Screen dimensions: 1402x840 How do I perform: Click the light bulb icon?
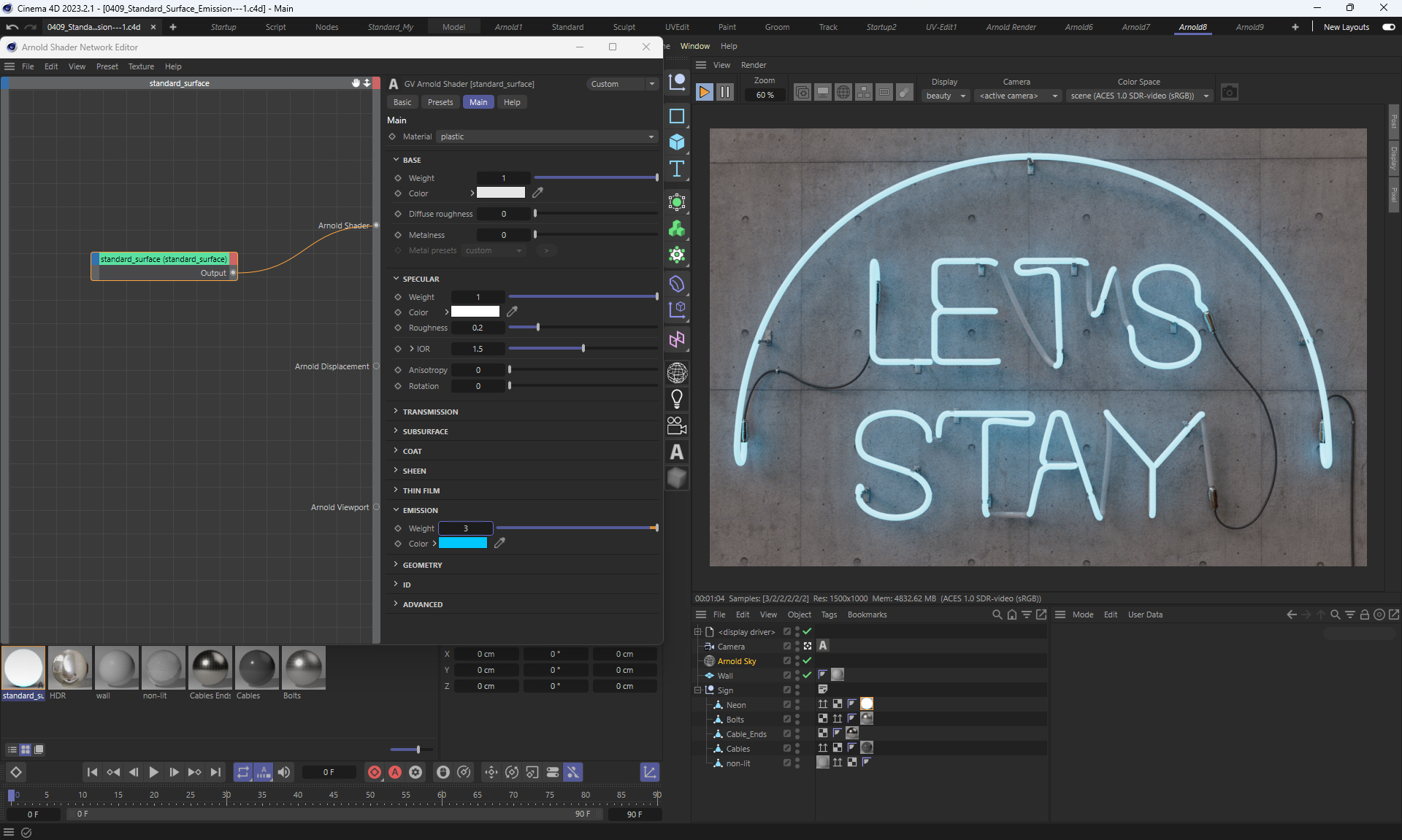pos(677,398)
